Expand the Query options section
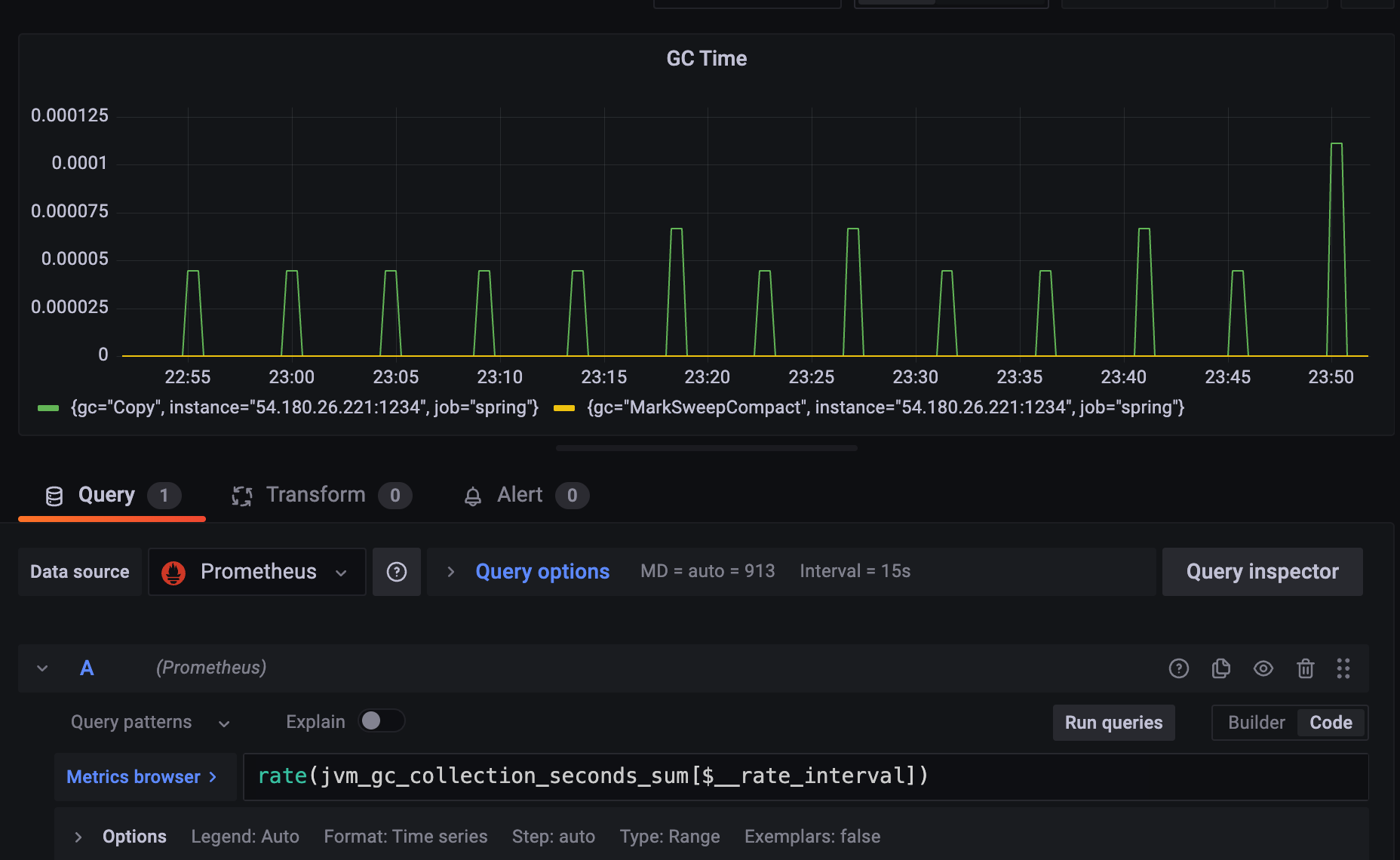This screenshot has width=1400, height=860. (x=450, y=572)
